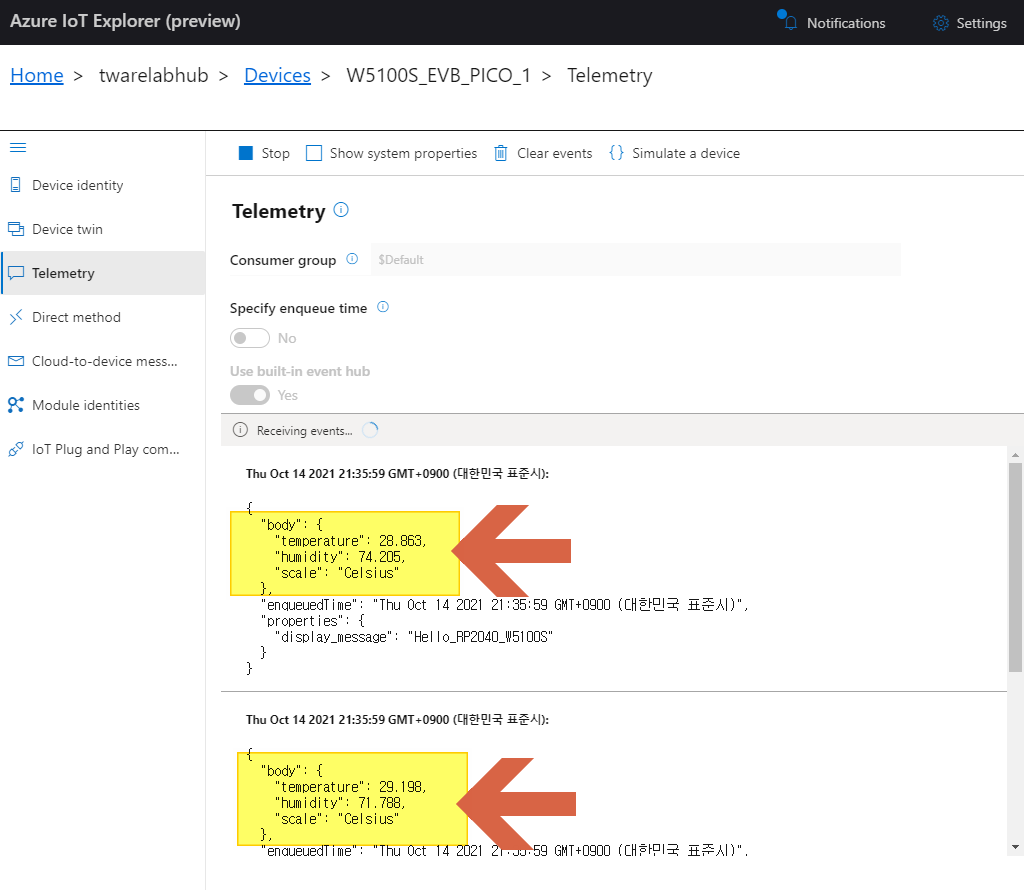Click info icon next to Consumer group
1024x890 pixels.
(x=352, y=259)
